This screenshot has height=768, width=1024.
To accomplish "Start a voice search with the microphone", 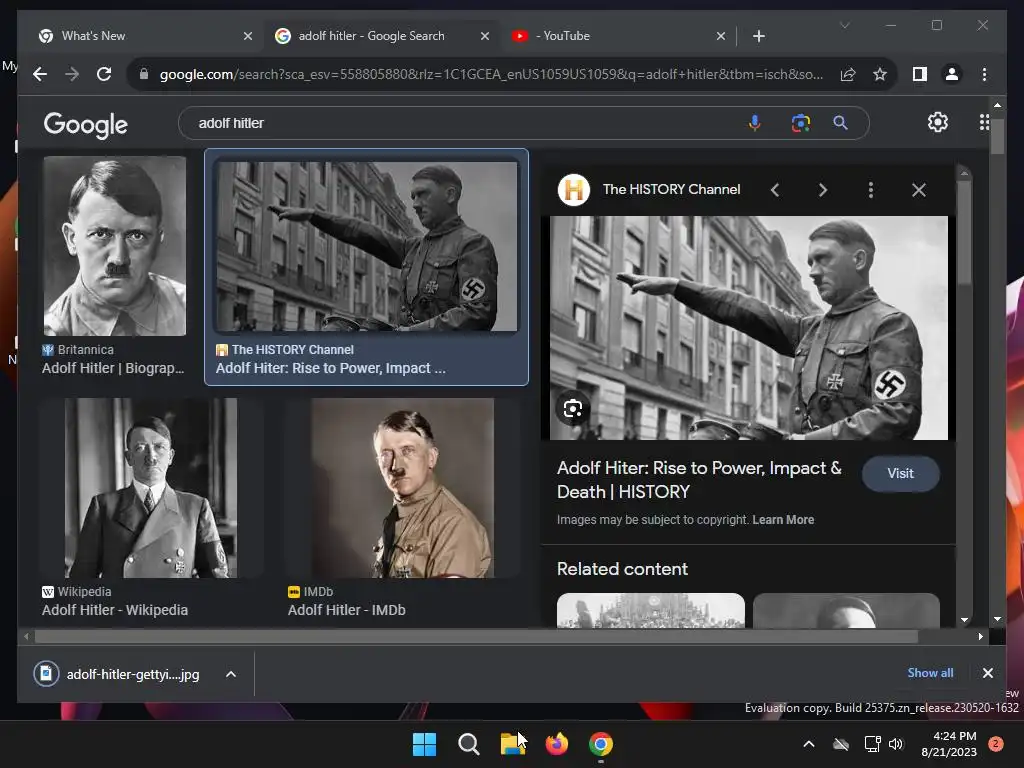I will click(x=754, y=123).
